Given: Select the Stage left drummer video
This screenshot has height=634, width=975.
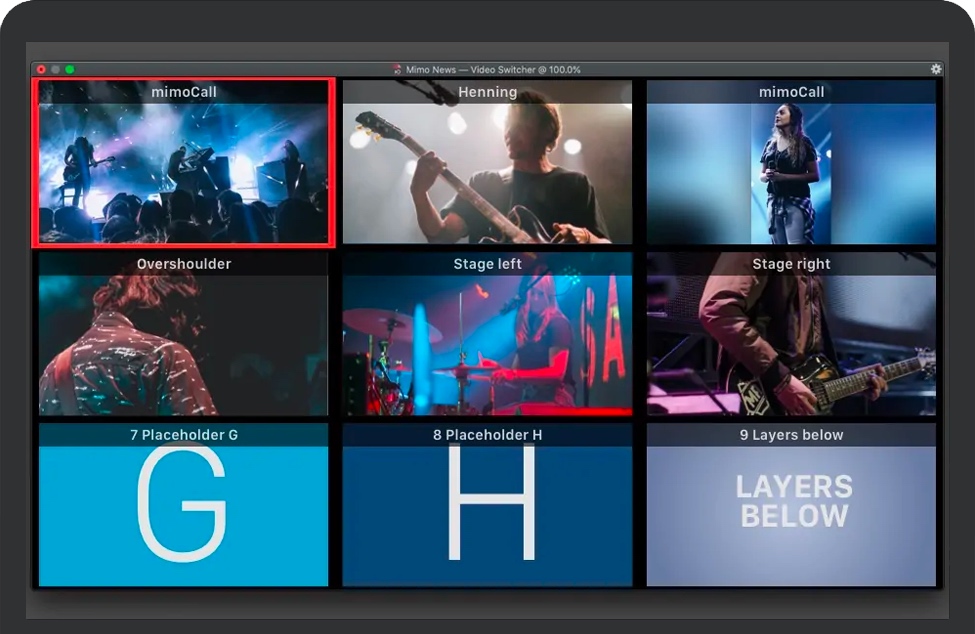Looking at the screenshot, I should (x=487, y=345).
